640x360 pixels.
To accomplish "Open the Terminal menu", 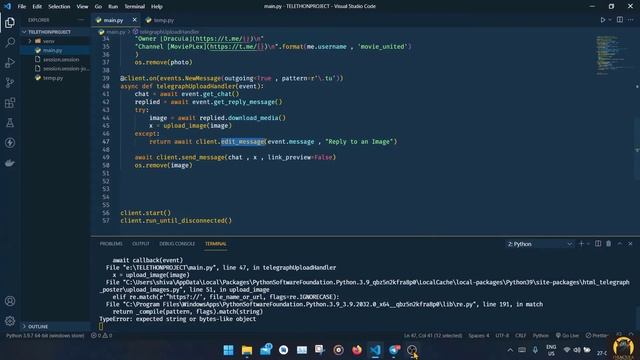I will point(135,7).
